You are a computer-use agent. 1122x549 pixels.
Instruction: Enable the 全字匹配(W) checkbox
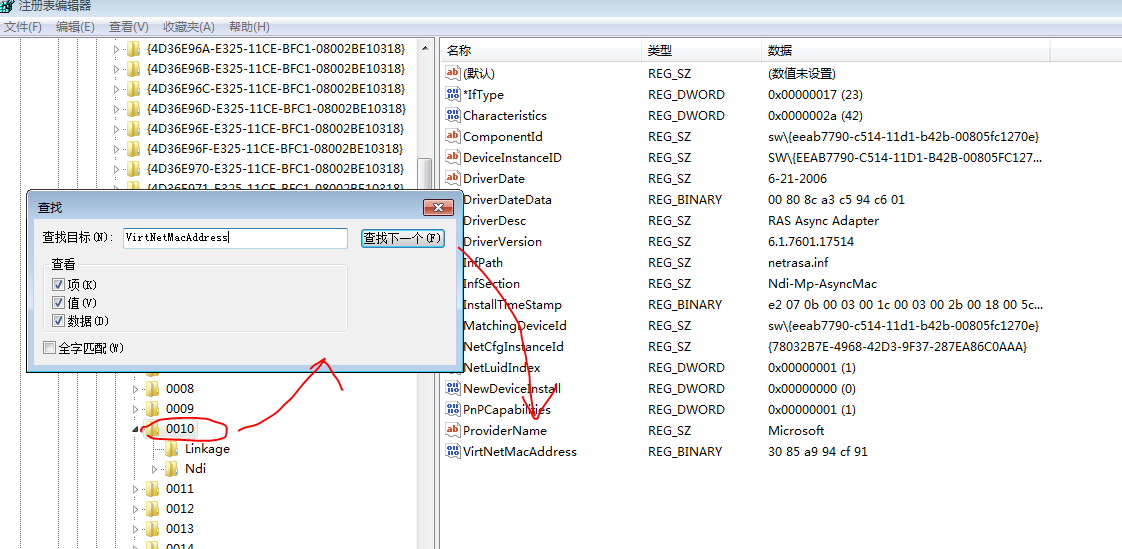(x=49, y=348)
